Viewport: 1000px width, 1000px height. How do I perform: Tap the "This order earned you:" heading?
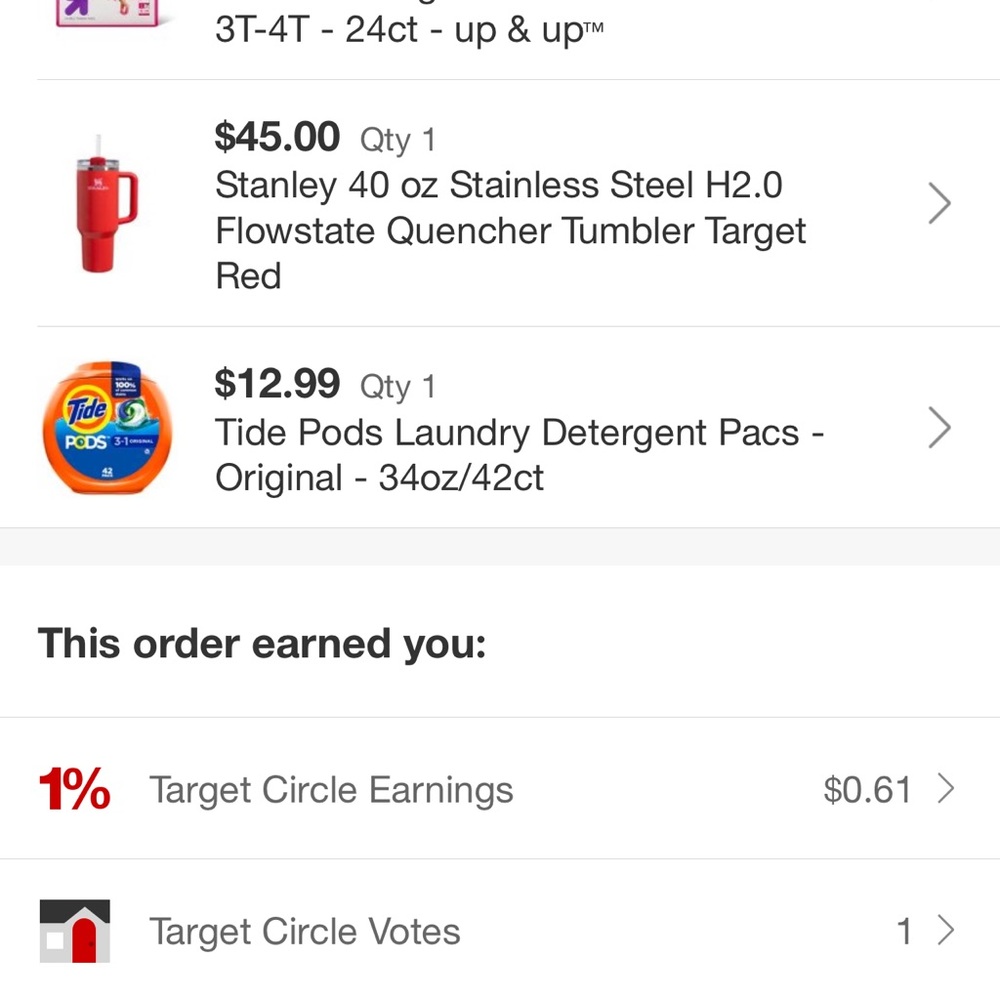pyautogui.click(x=262, y=644)
